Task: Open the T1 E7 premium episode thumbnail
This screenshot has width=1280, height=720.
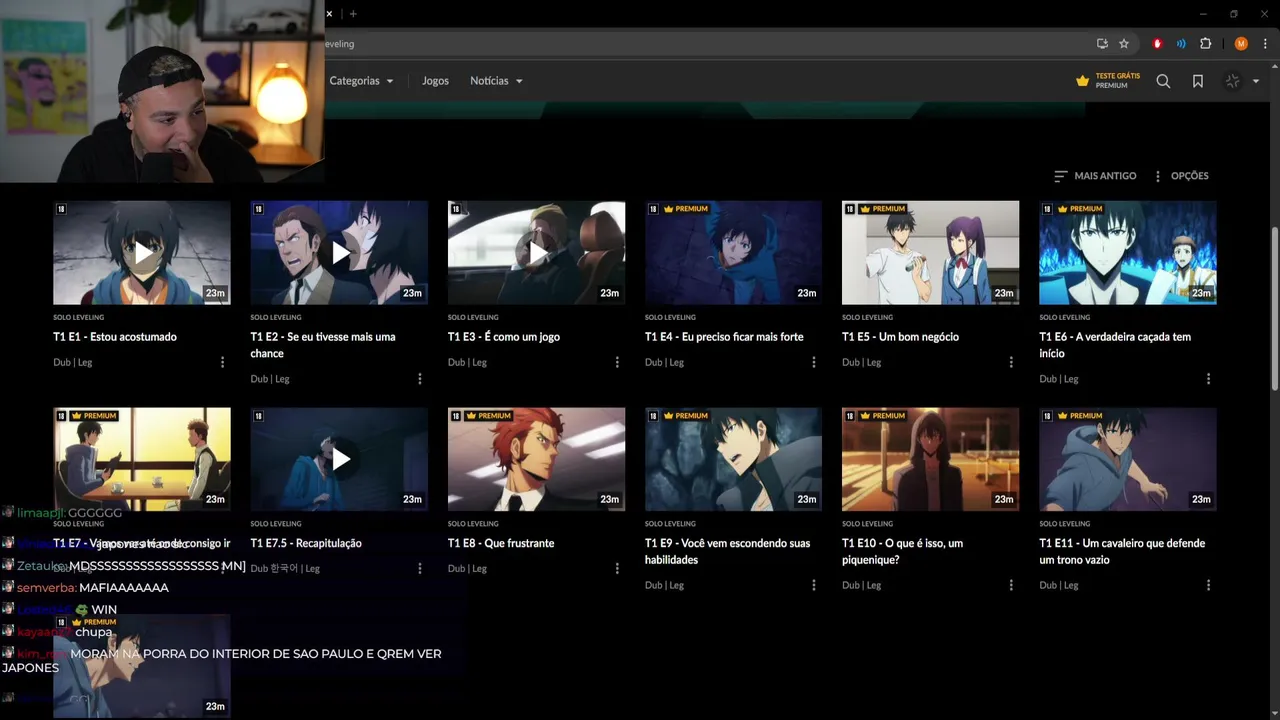Action: 142,459
